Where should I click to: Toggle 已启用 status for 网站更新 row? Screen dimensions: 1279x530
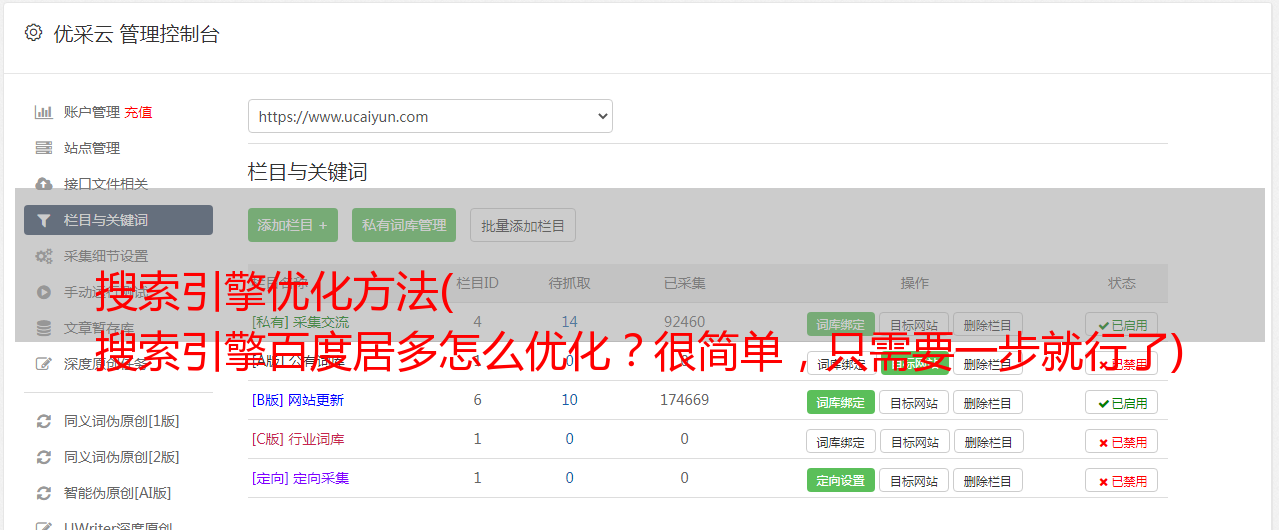point(1122,402)
